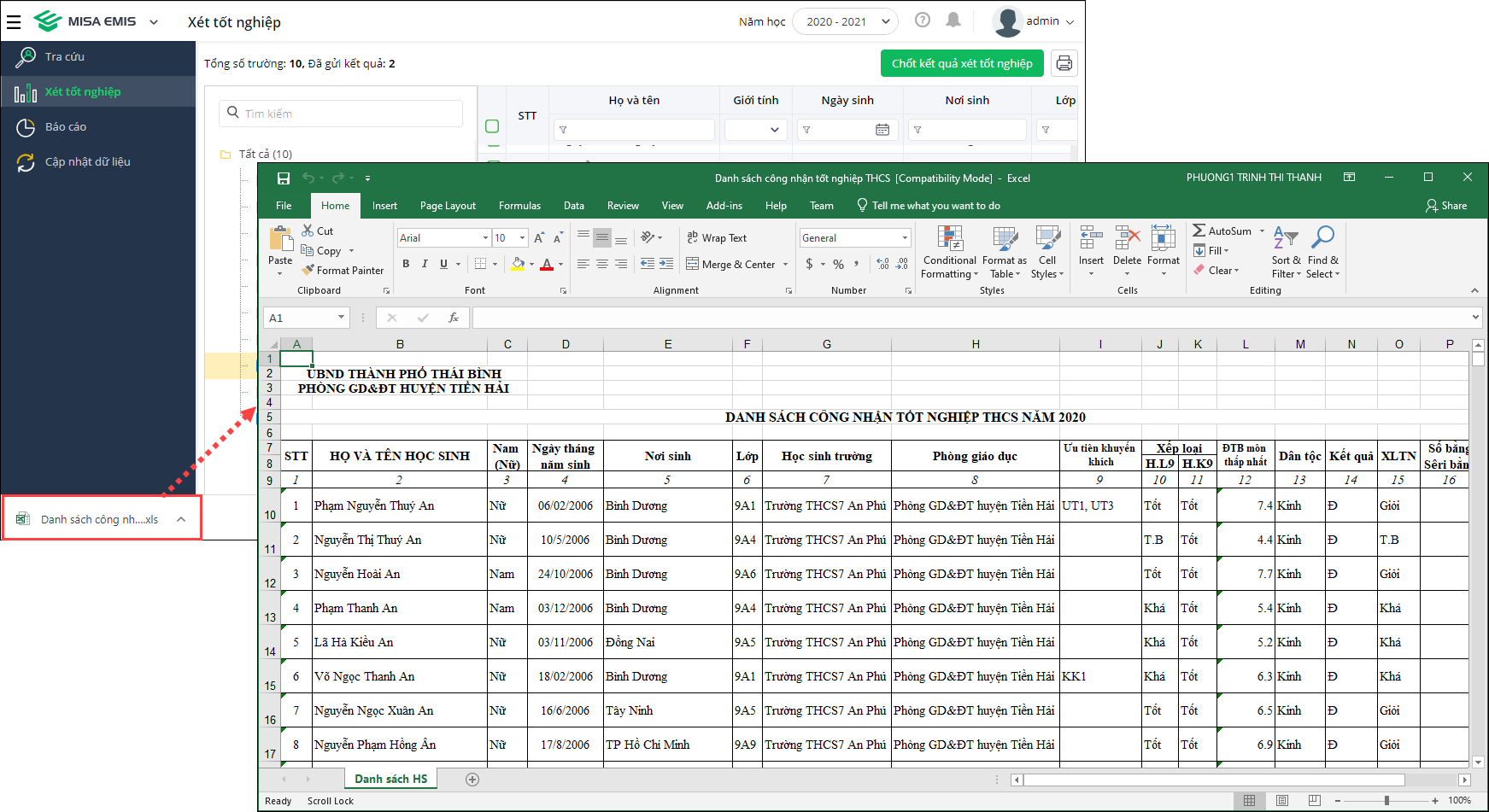
Task: Click the Merge & Center icon
Action: click(693, 264)
